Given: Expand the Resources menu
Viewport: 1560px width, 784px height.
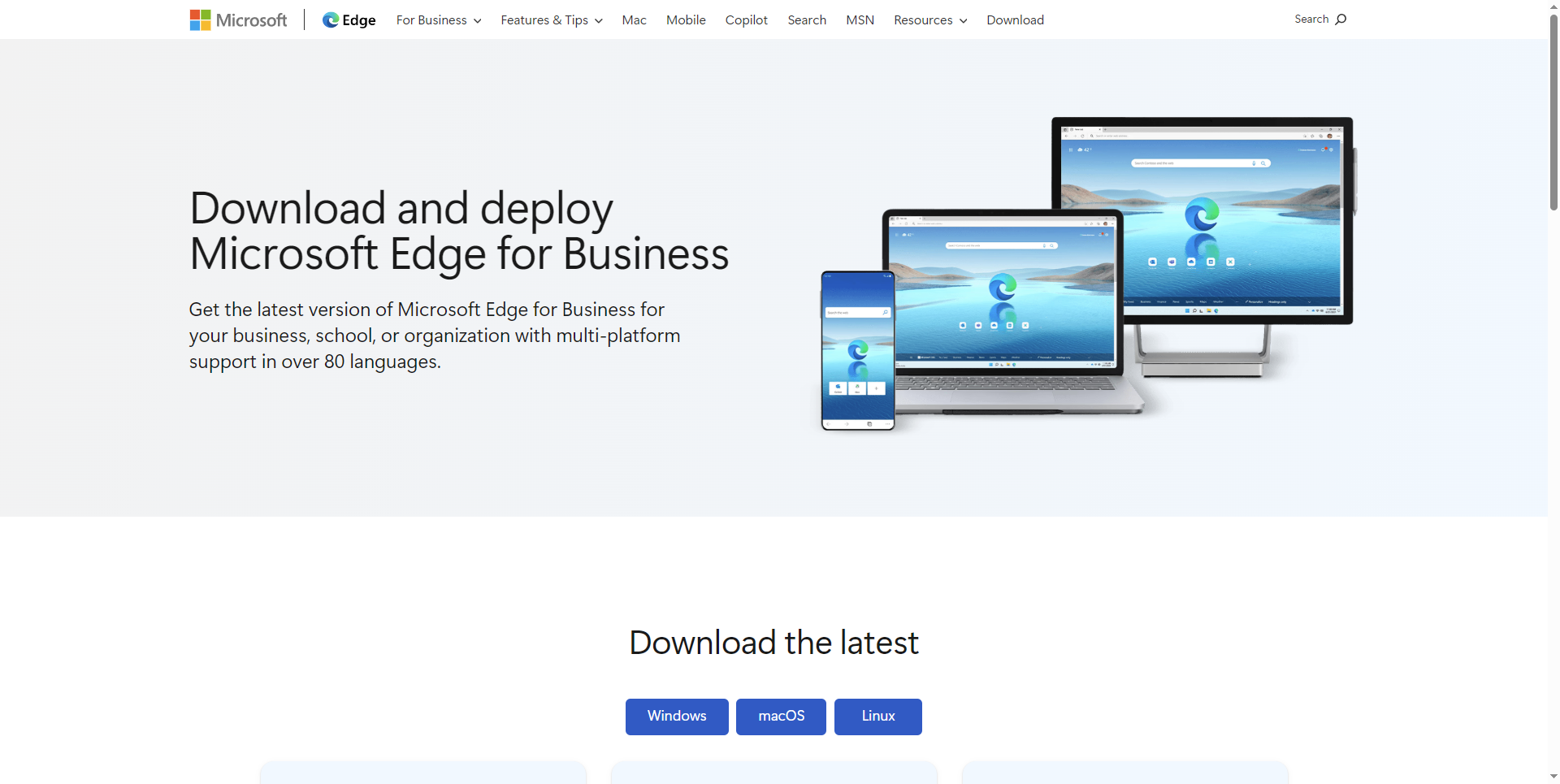Looking at the screenshot, I should tap(930, 19).
